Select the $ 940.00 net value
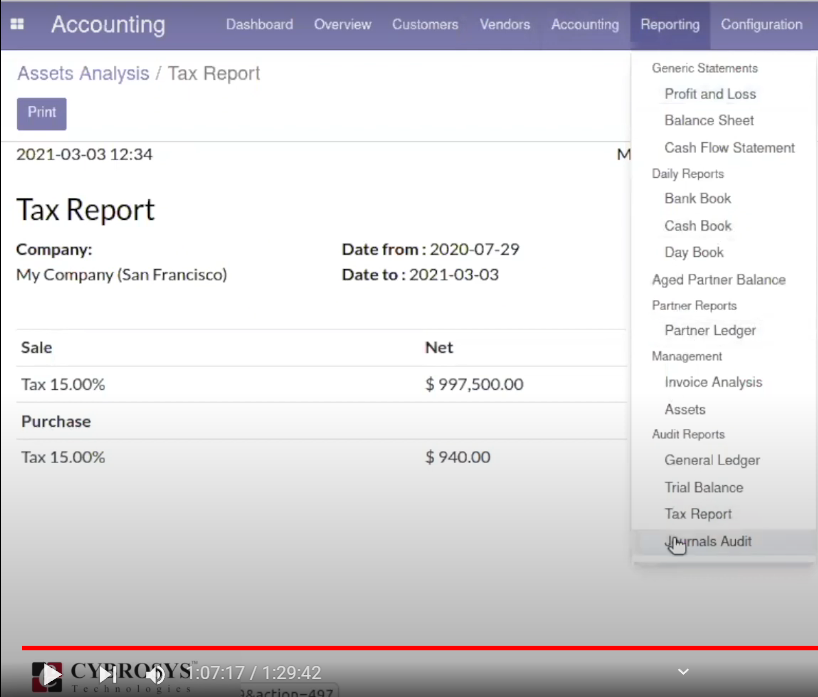The image size is (818, 697). (458, 457)
